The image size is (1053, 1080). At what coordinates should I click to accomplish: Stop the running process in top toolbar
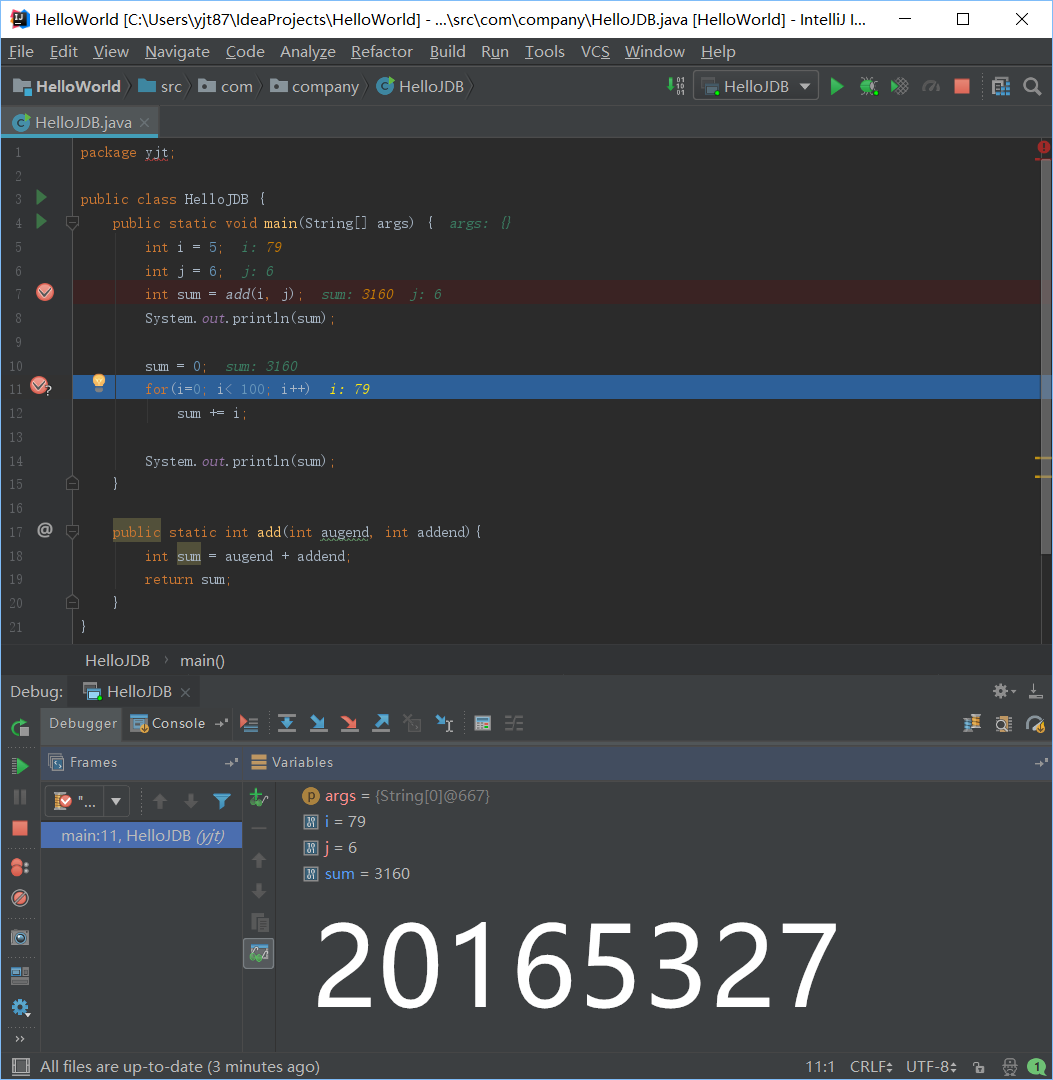coord(962,86)
